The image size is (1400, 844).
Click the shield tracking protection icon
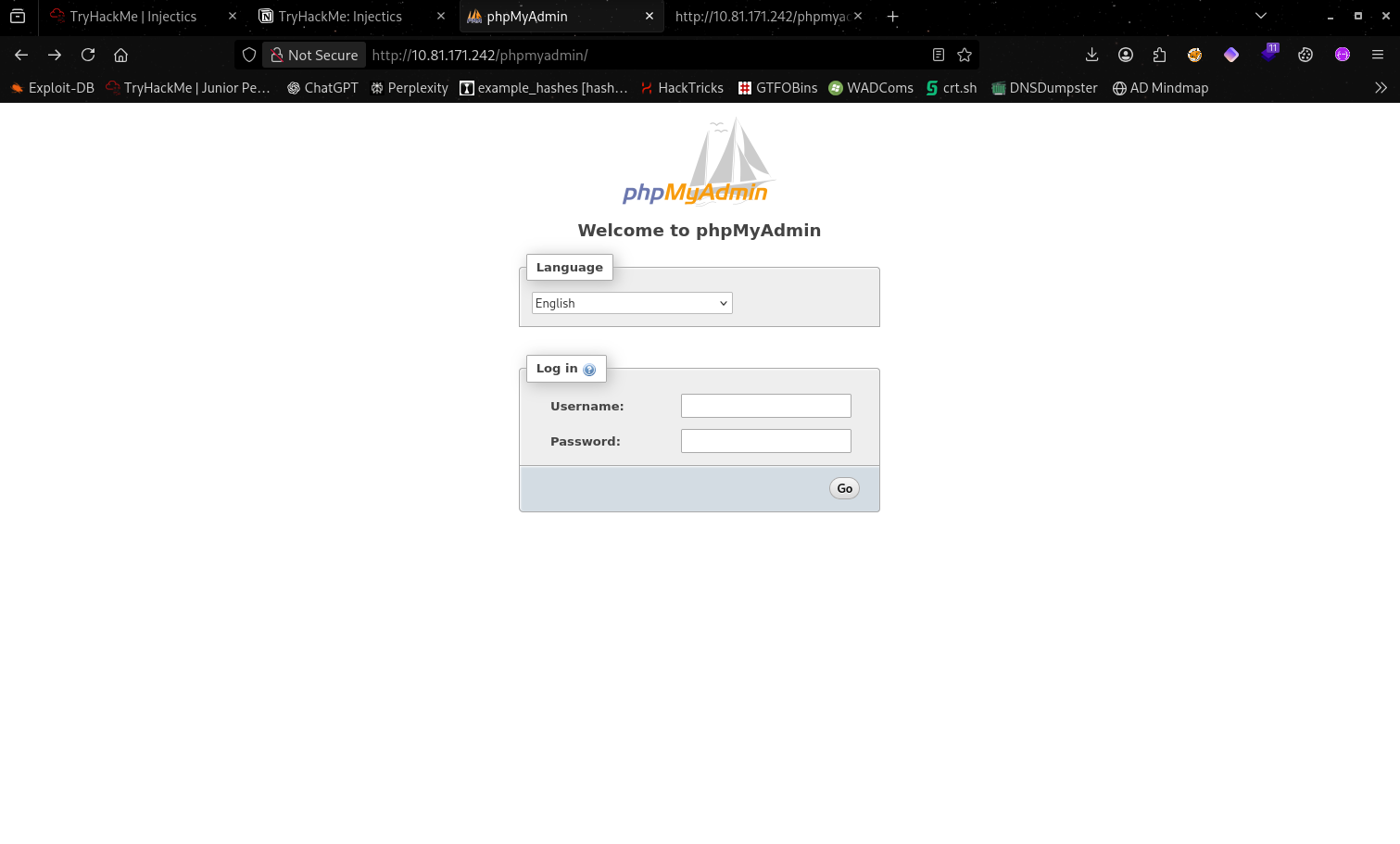[249, 55]
